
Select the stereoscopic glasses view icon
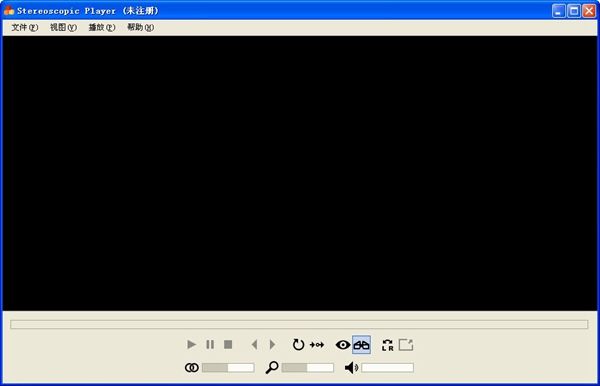(x=361, y=345)
